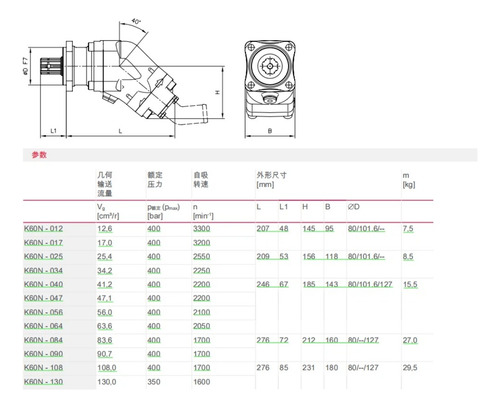This screenshot has height=408, width=500.
Task: Click displacement value 56,0
Action: pos(105,312)
